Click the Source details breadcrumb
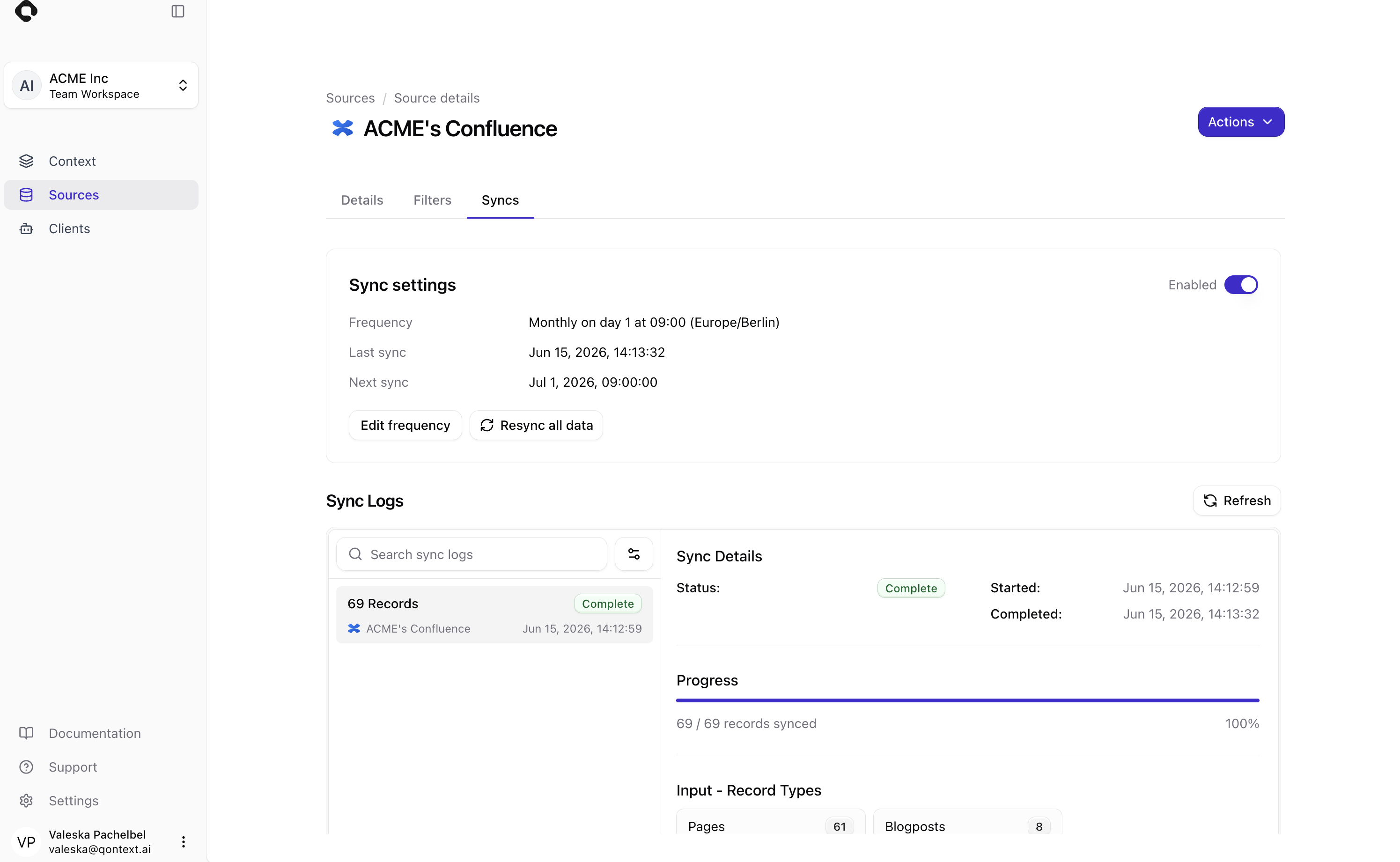 coord(437,98)
